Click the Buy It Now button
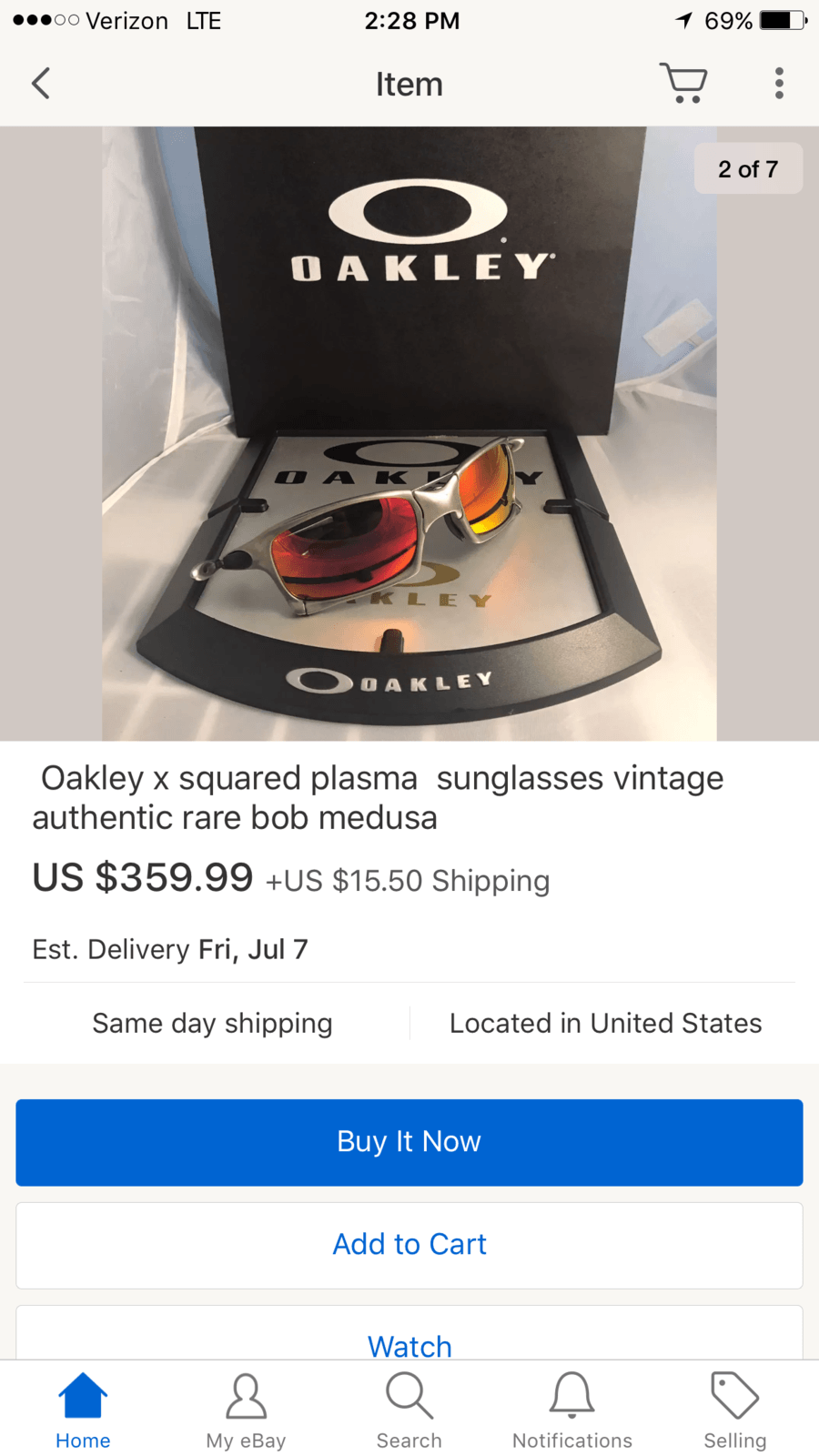The image size is (819, 1456). [409, 1142]
